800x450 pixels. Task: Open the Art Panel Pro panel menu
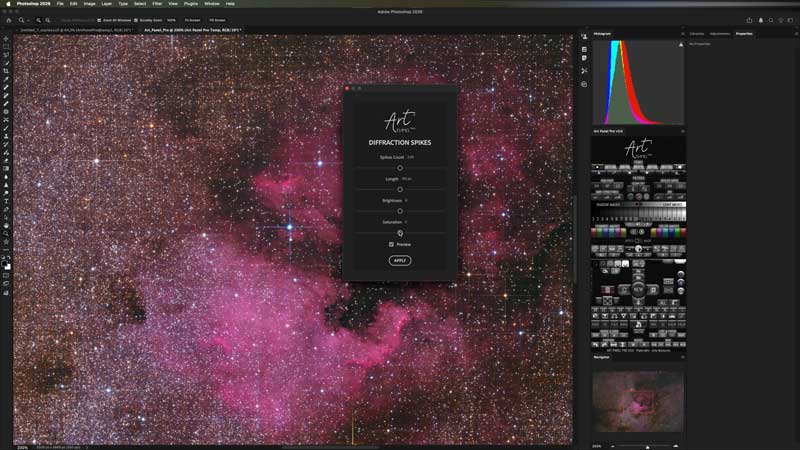click(x=681, y=130)
